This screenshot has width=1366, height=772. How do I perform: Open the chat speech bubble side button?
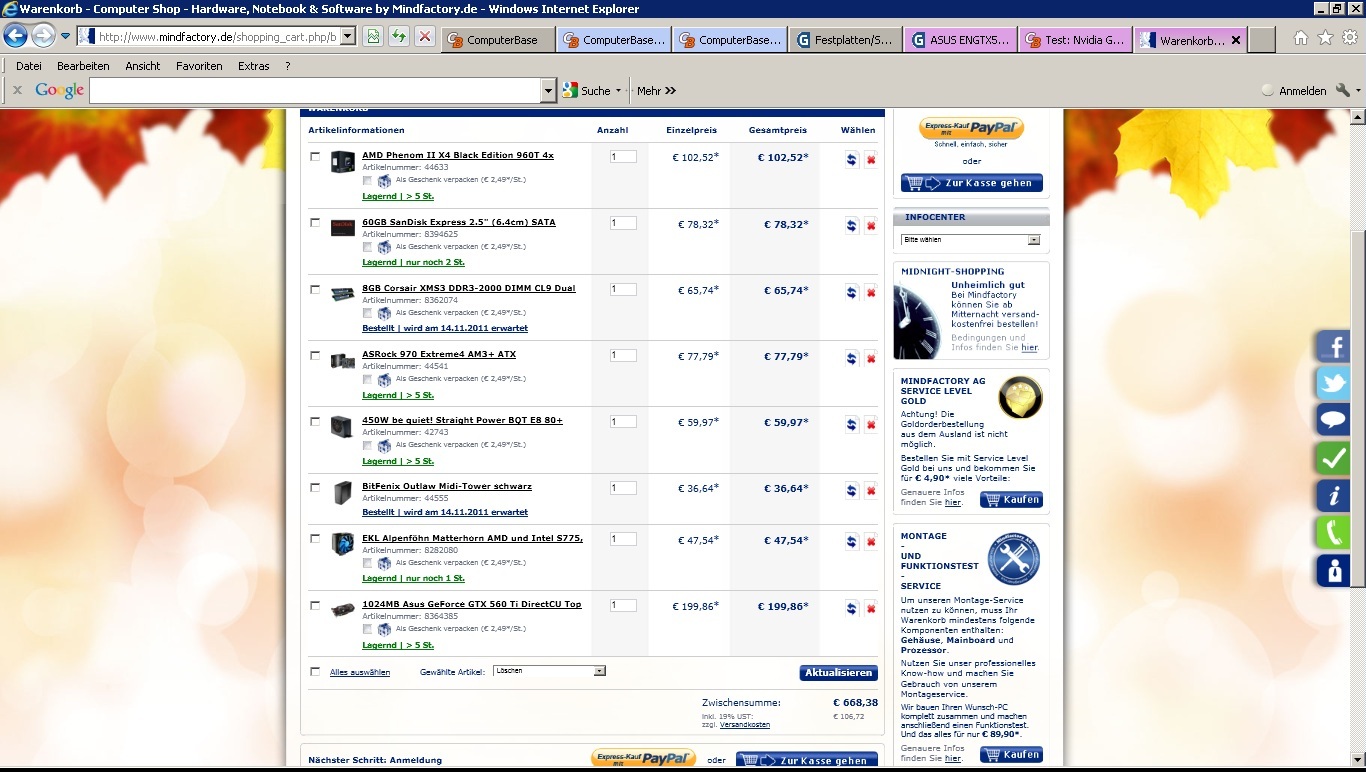click(1333, 420)
